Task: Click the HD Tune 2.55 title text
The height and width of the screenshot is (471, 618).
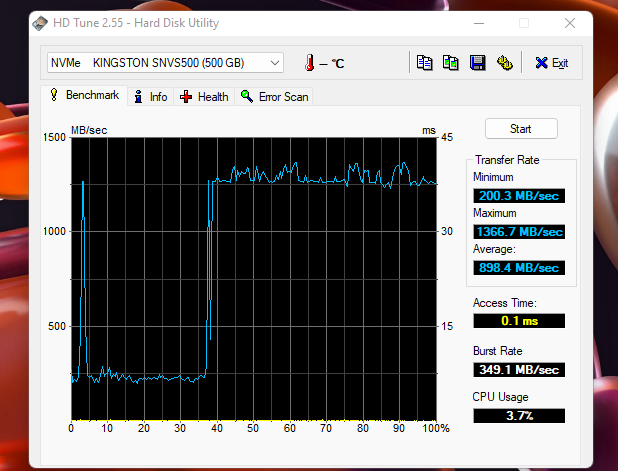Action: (136, 23)
